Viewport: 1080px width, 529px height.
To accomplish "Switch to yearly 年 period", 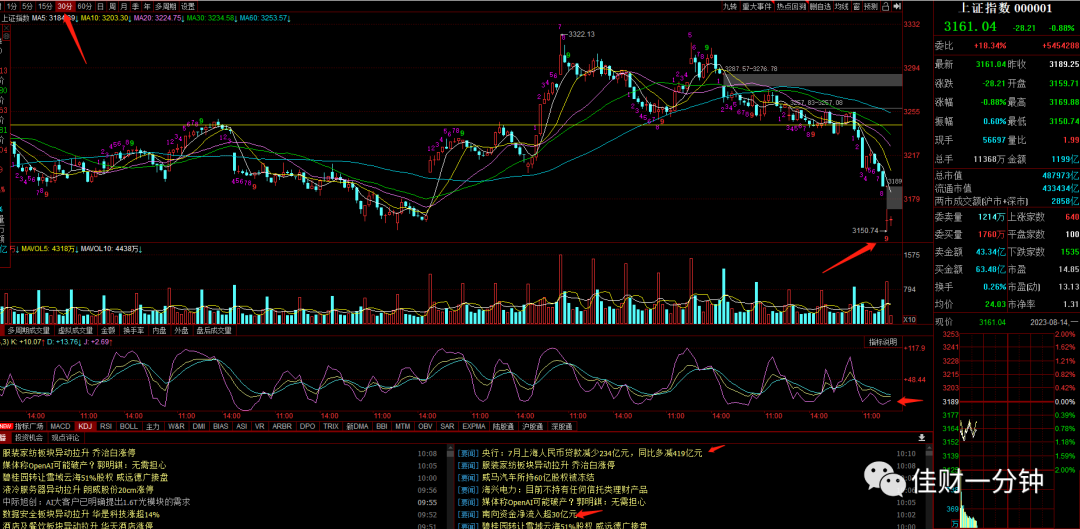I will point(147,6).
